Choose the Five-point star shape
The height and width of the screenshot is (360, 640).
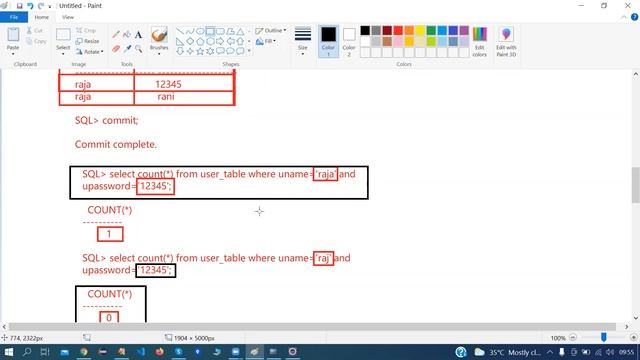click(200, 51)
